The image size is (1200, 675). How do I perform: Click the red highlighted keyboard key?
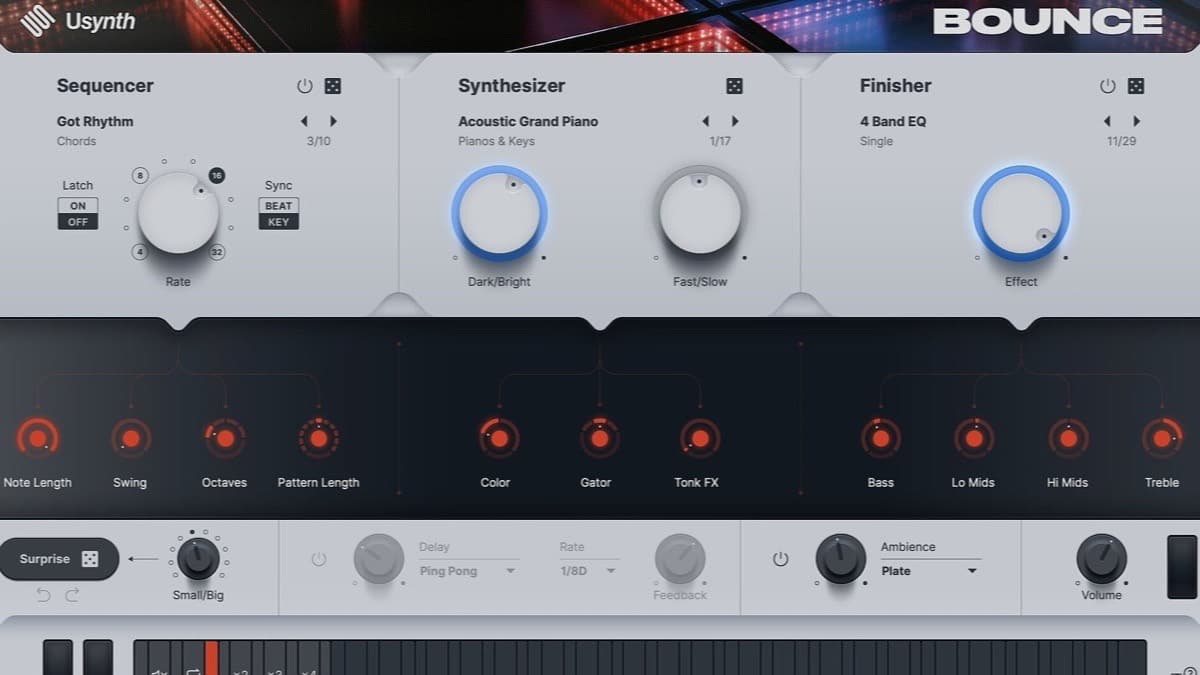click(211, 658)
